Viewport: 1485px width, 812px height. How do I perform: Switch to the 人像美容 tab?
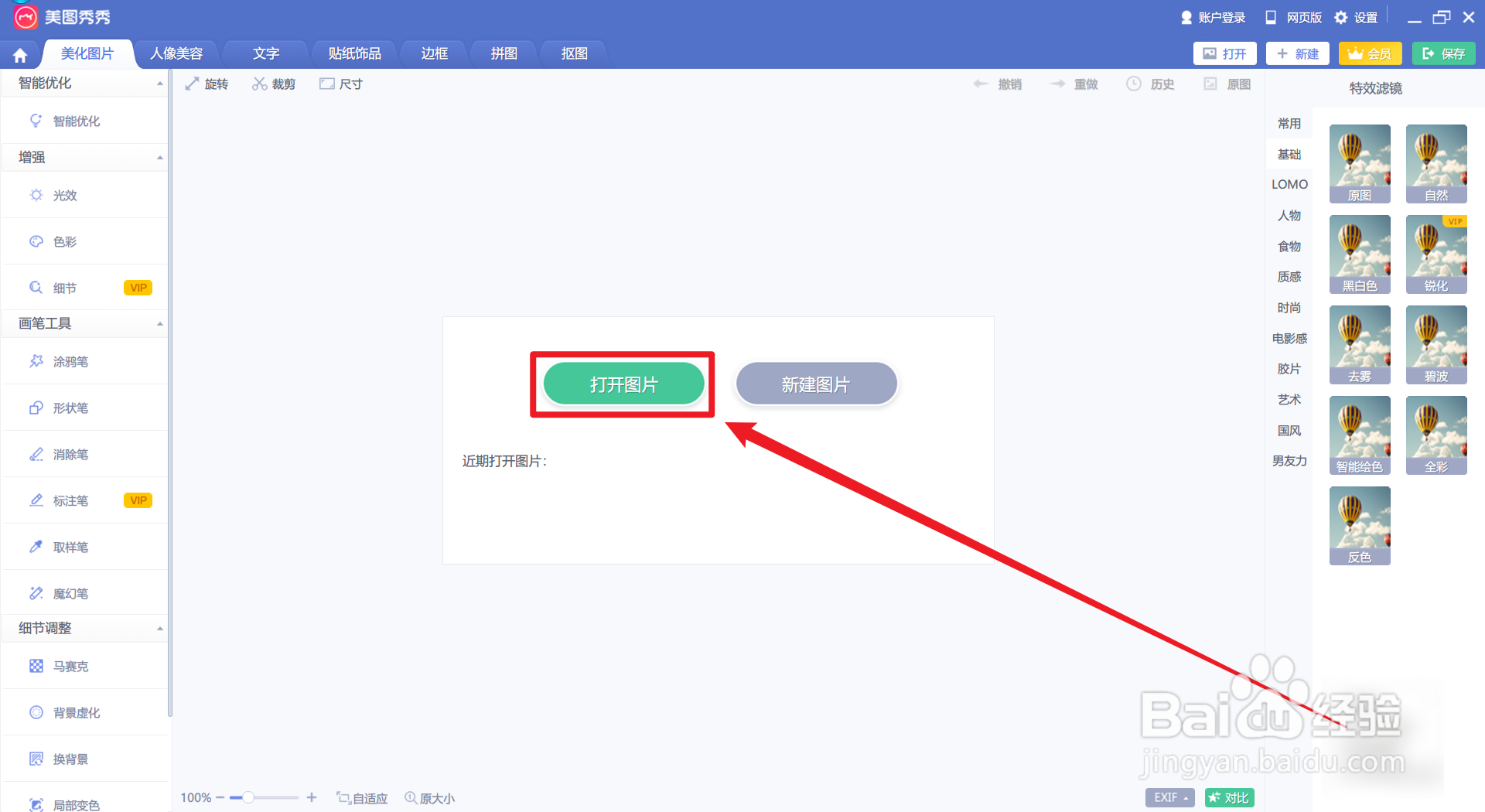176,53
